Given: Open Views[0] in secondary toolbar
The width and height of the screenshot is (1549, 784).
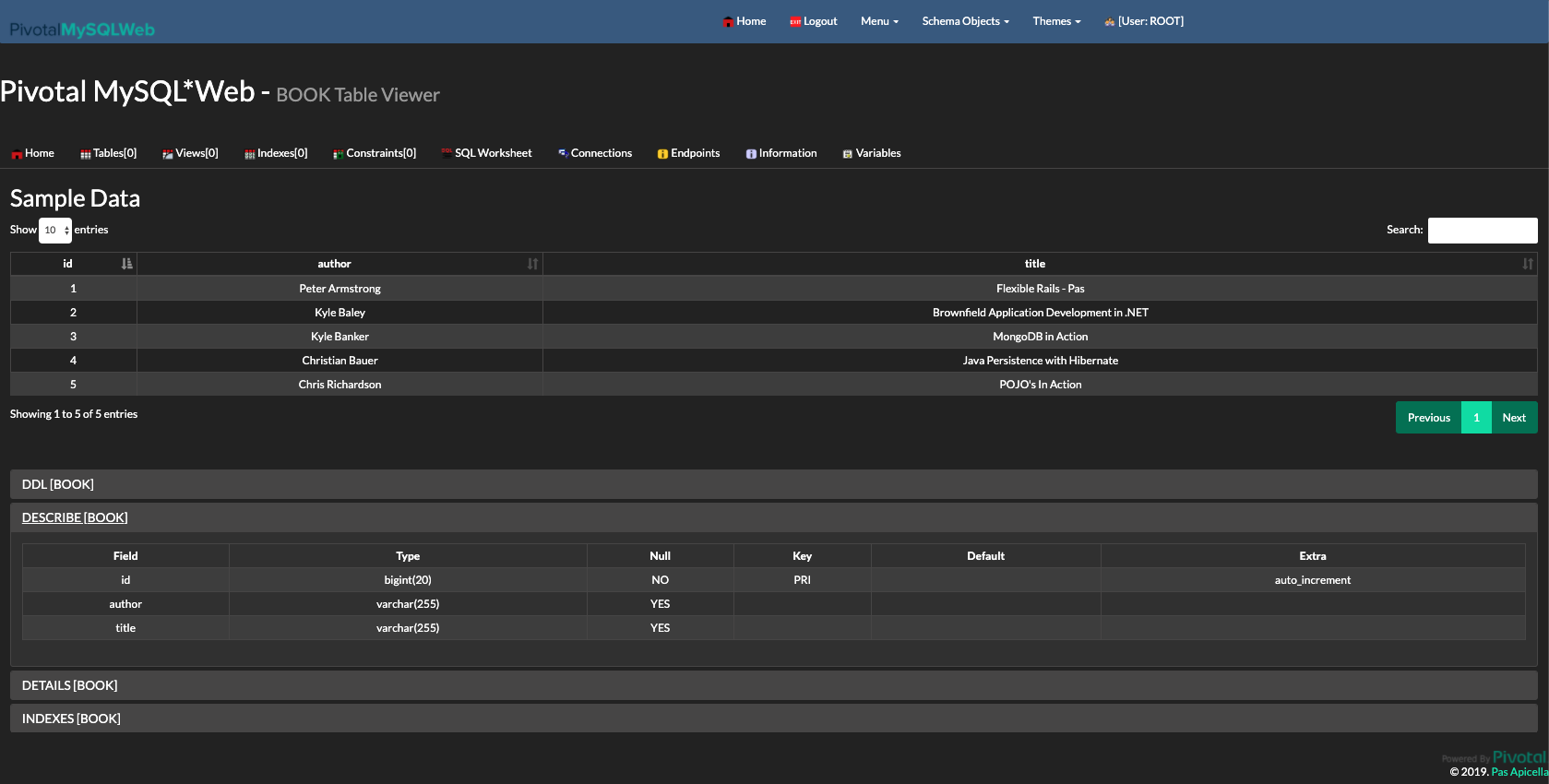Looking at the screenshot, I should tap(191, 153).
